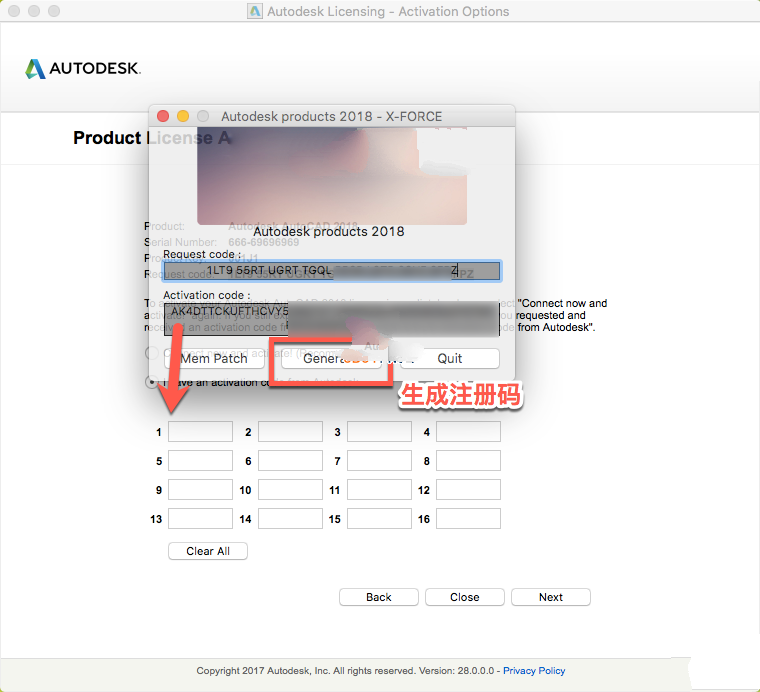Click the Mem Patch button
The image size is (760, 692).
(x=214, y=359)
